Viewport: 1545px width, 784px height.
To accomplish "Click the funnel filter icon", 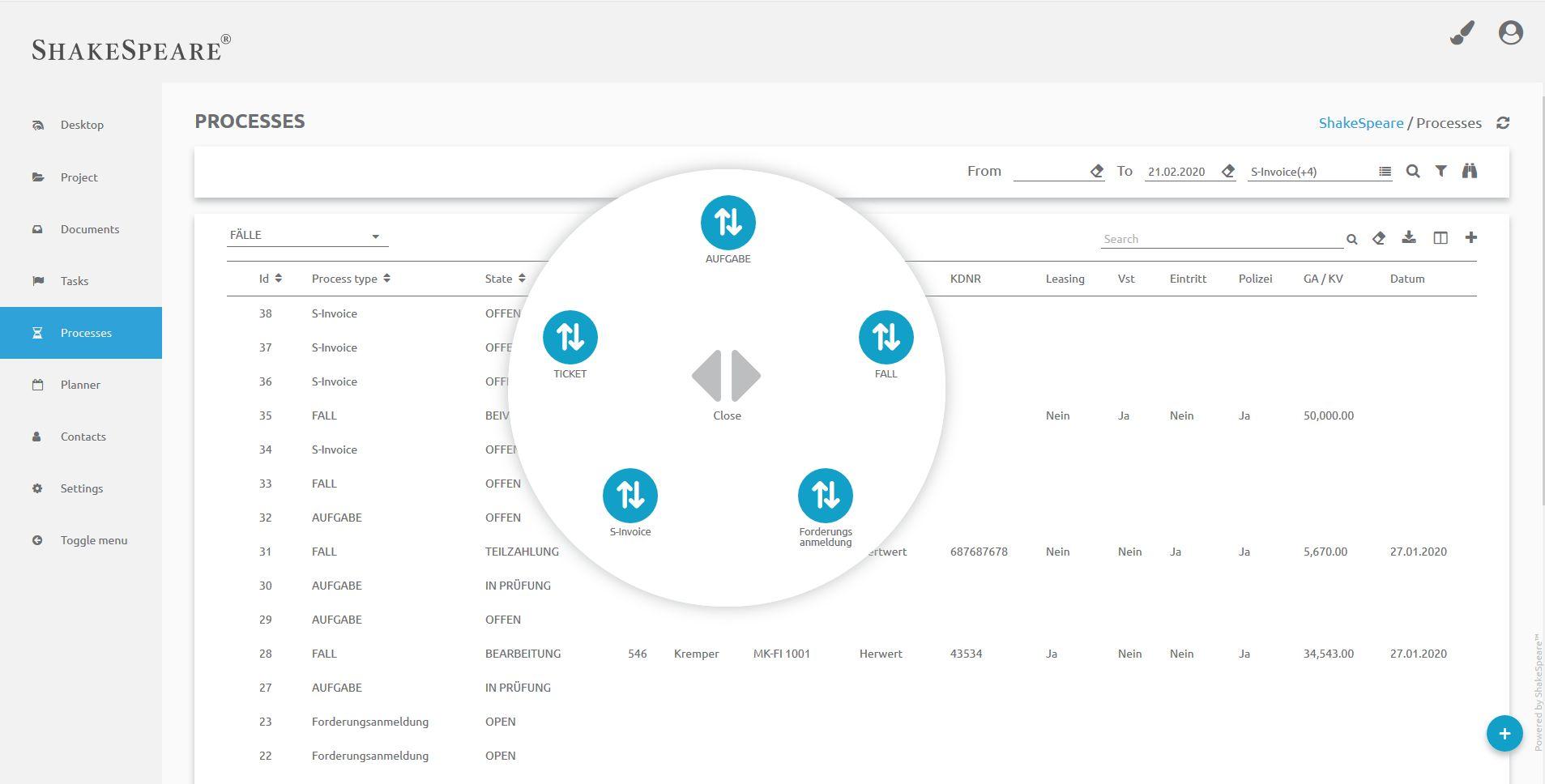I will (1441, 171).
